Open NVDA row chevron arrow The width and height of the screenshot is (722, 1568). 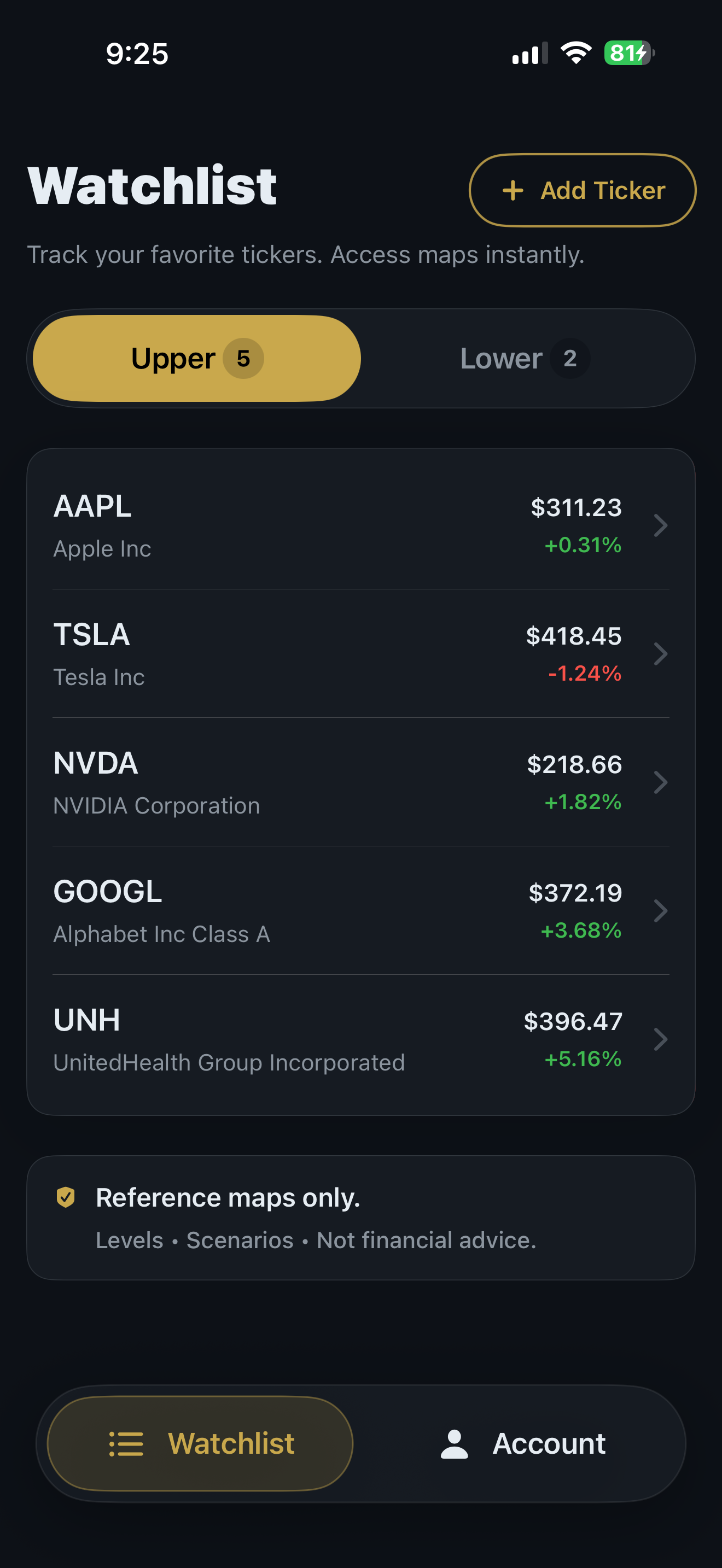coord(661,782)
